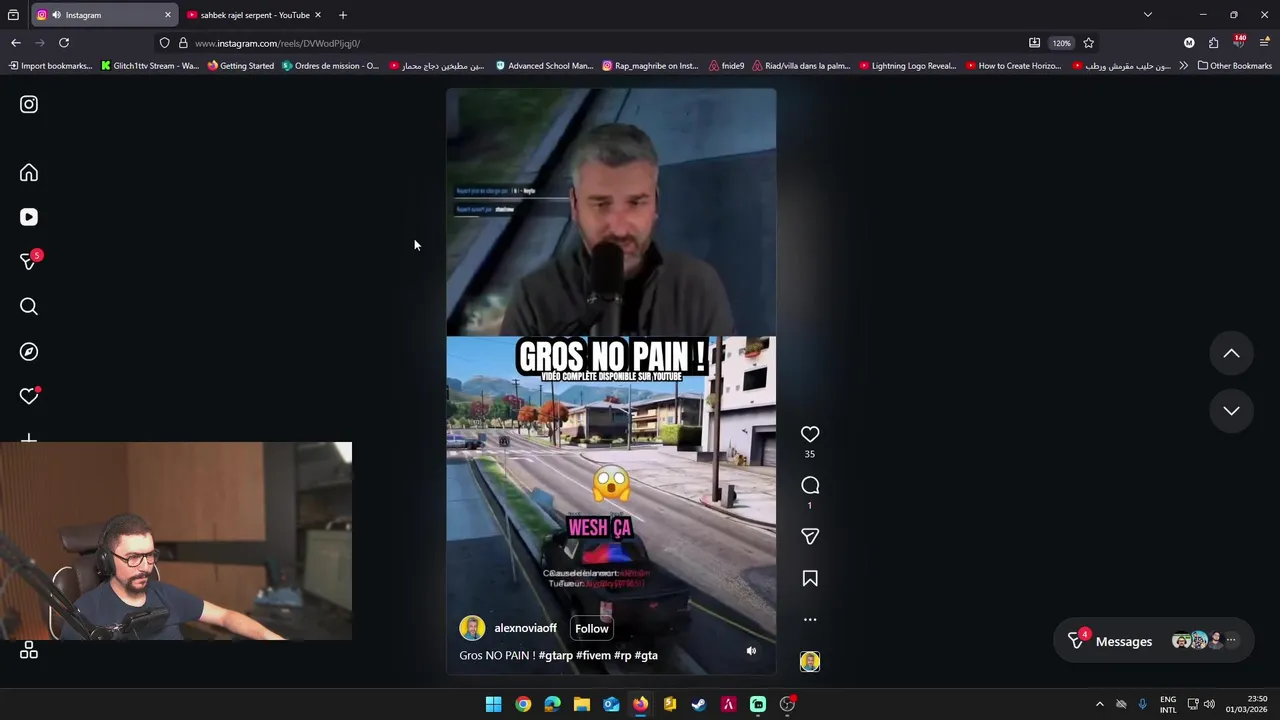Reload the page

[x=64, y=43]
